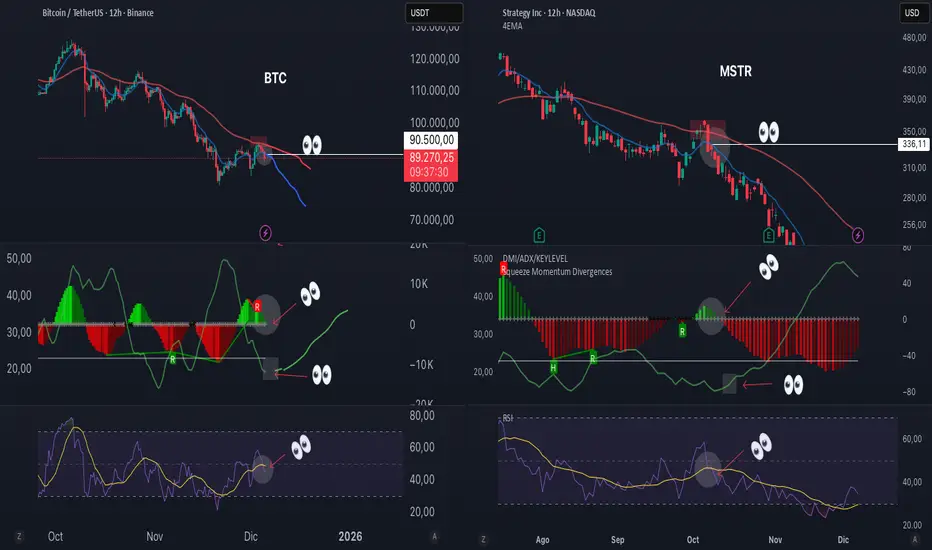
Task: Select the Squeeze Momentum Divergences label
Action: click(x=557, y=272)
